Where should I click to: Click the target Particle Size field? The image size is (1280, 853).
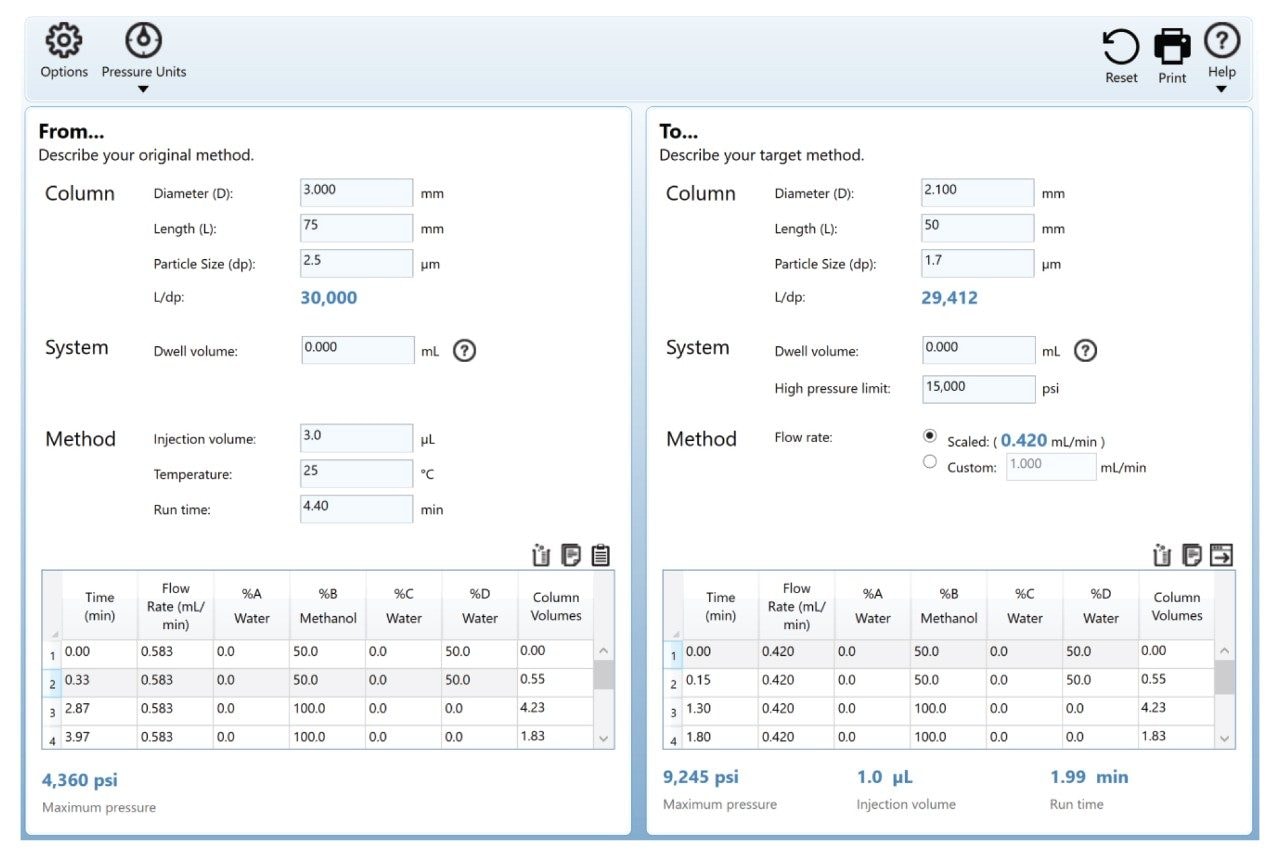click(978, 263)
